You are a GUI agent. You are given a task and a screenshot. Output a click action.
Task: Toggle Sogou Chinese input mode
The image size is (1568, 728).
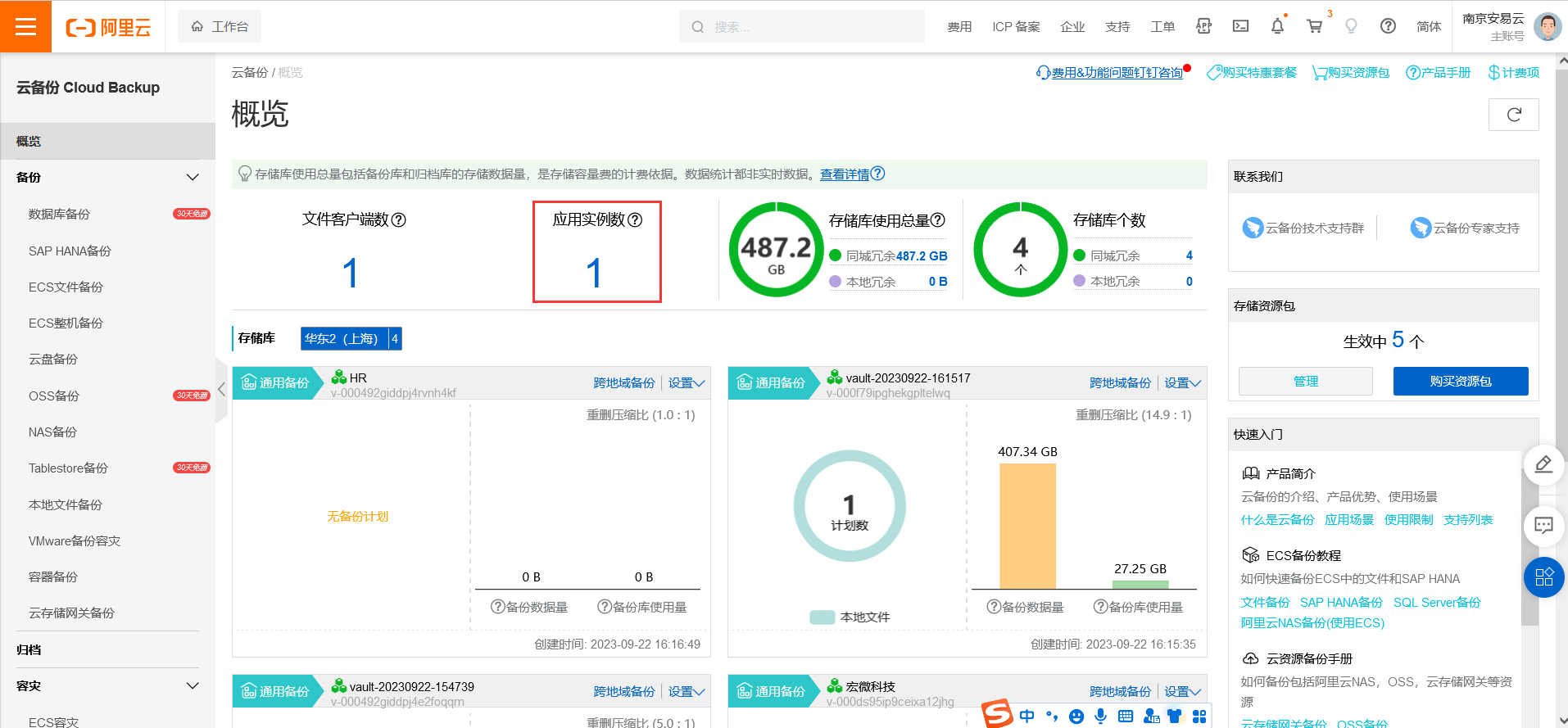[x=1026, y=717]
